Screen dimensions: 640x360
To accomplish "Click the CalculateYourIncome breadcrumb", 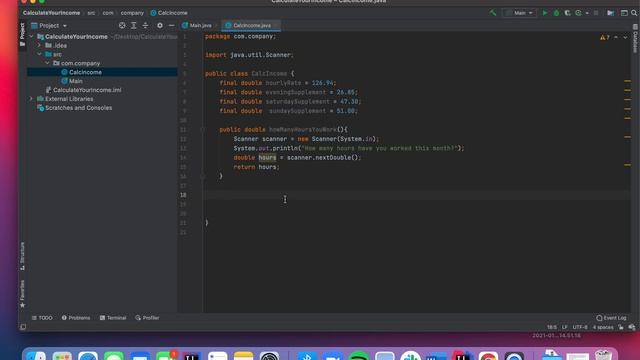I will tap(51, 13).
